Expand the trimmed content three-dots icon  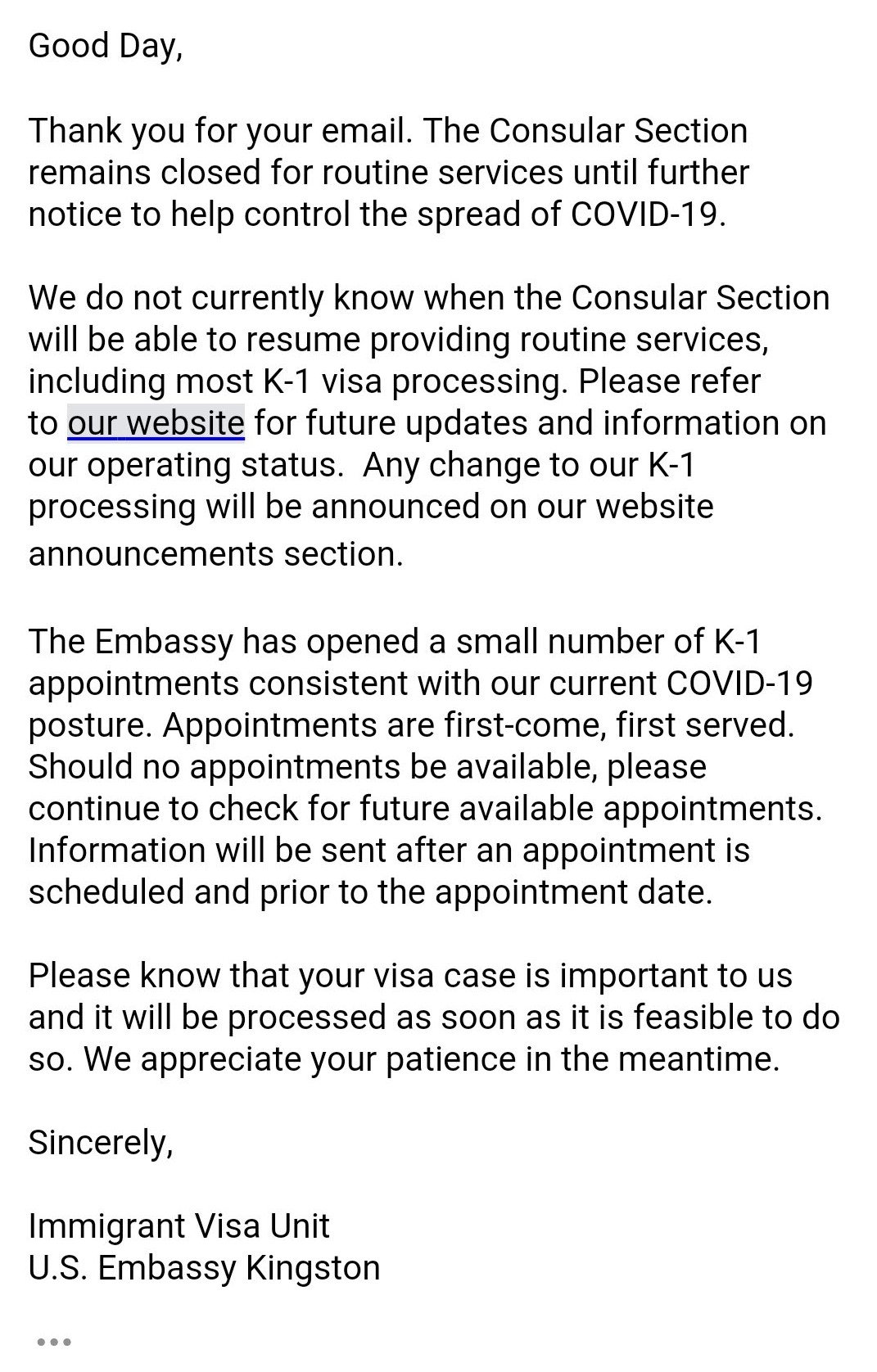tap(55, 1342)
